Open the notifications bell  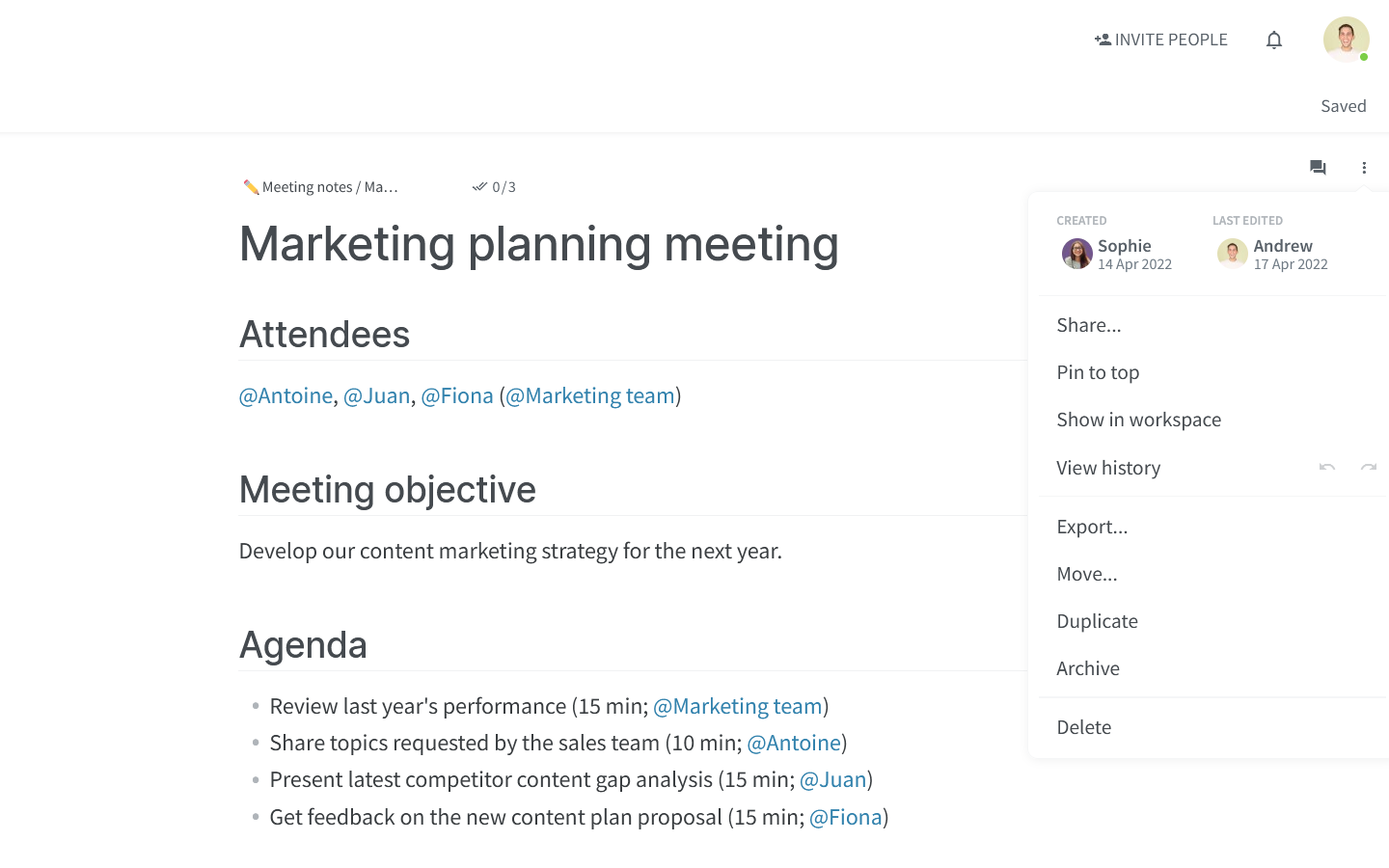pyautogui.click(x=1274, y=40)
